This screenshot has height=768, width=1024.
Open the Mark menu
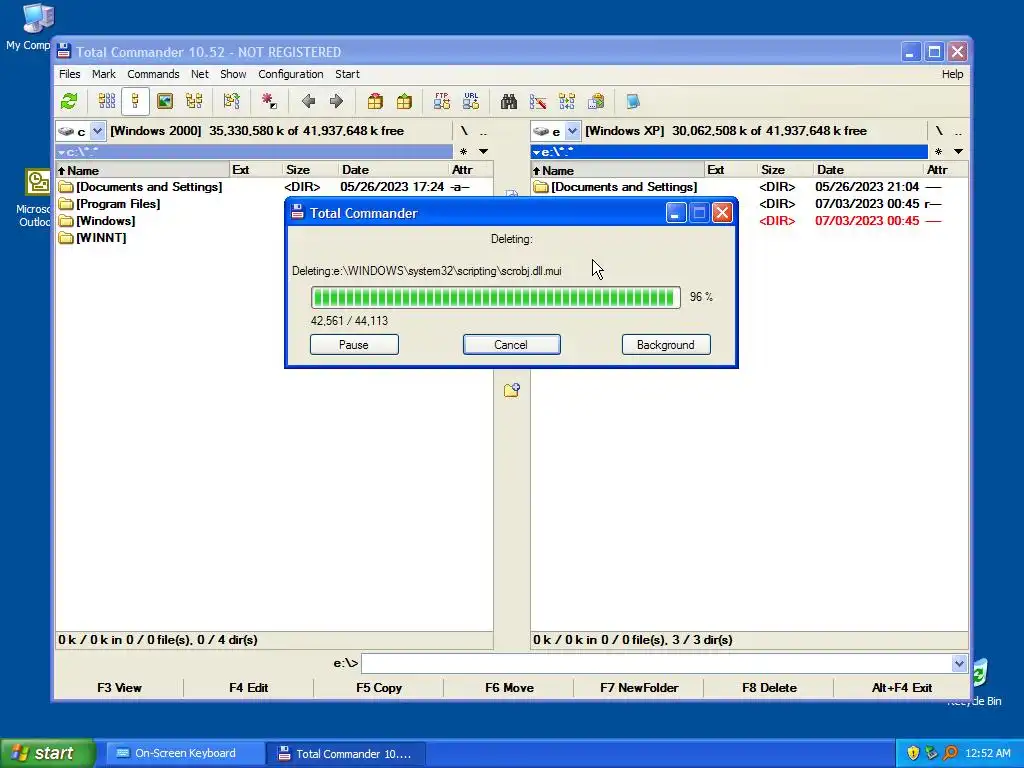(x=103, y=74)
